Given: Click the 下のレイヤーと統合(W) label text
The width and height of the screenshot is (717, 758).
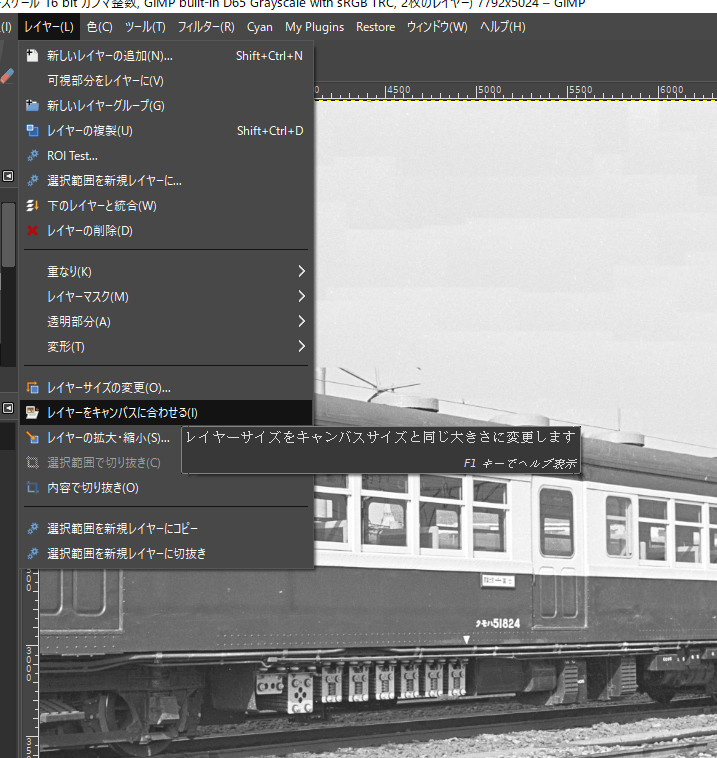Looking at the screenshot, I should pyautogui.click(x=102, y=206).
